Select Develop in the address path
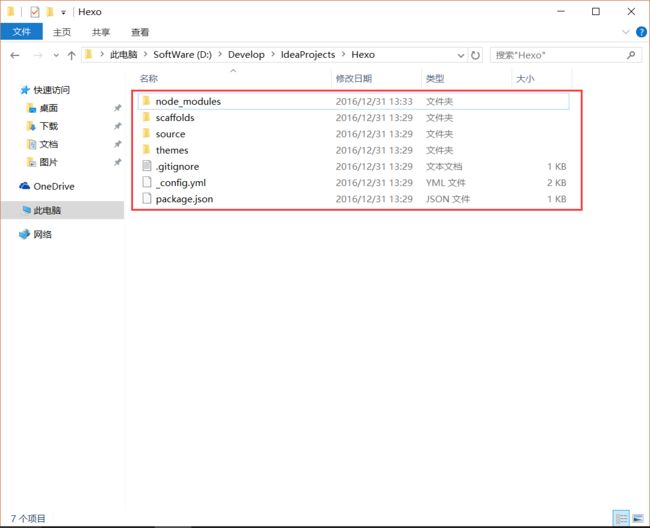 coord(246,55)
